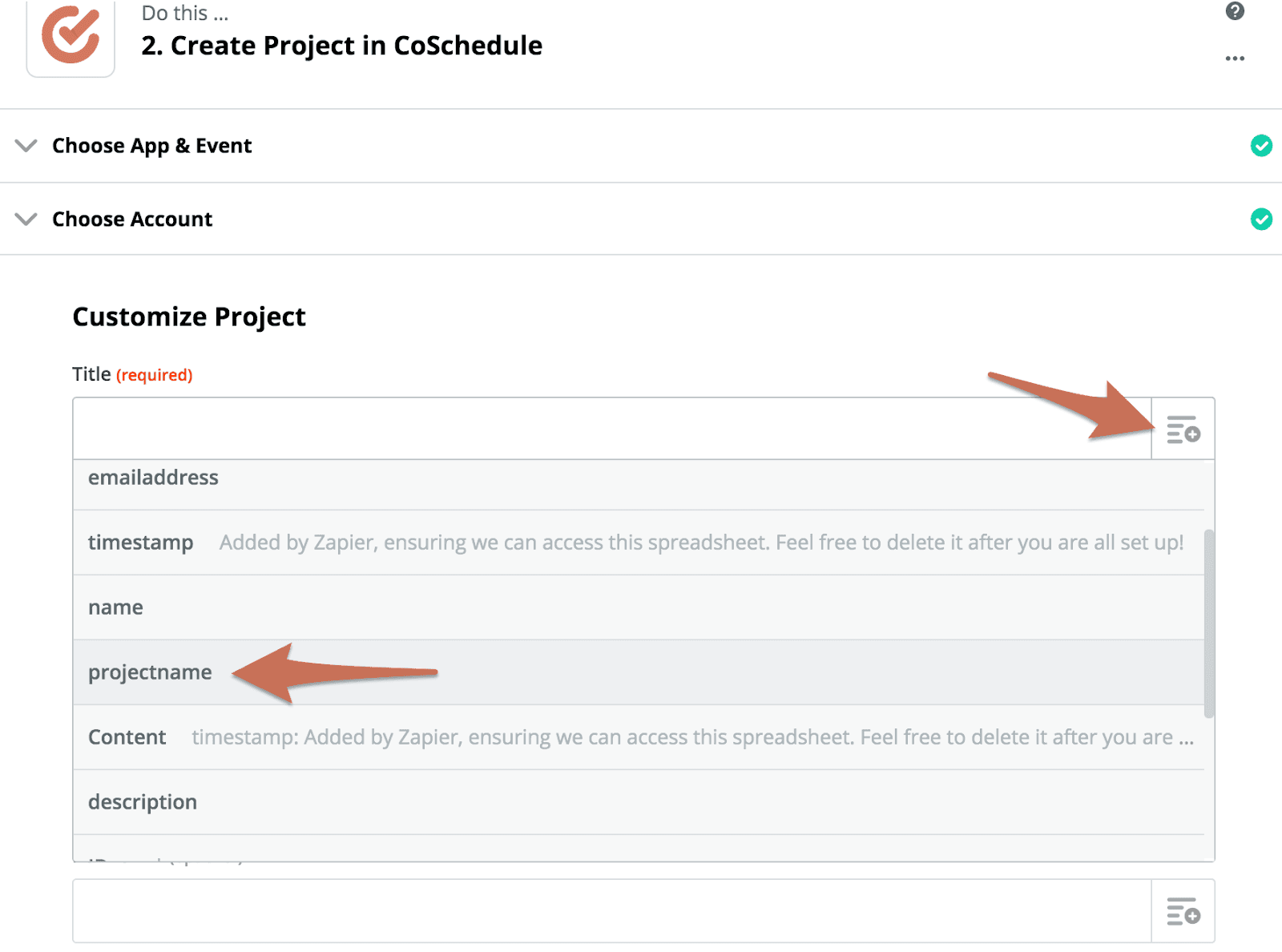This screenshot has height=952, width=1282.
Task: Choose the timestamp field option
Action: pos(141,543)
